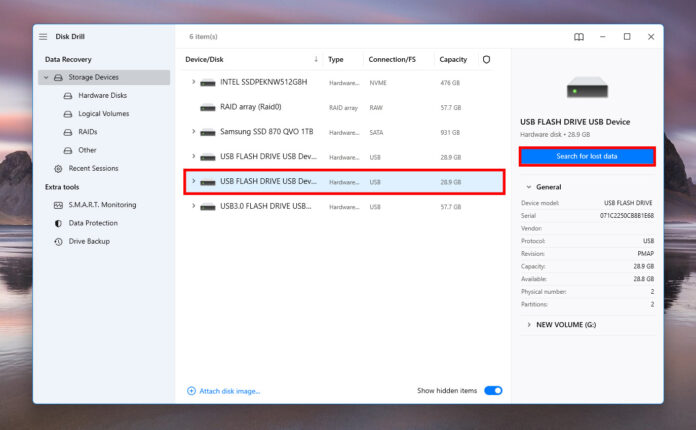The height and width of the screenshot is (430, 696).
Task: Expand the Samsung SSD 870 QVO 1TB row
Action: pos(193,131)
